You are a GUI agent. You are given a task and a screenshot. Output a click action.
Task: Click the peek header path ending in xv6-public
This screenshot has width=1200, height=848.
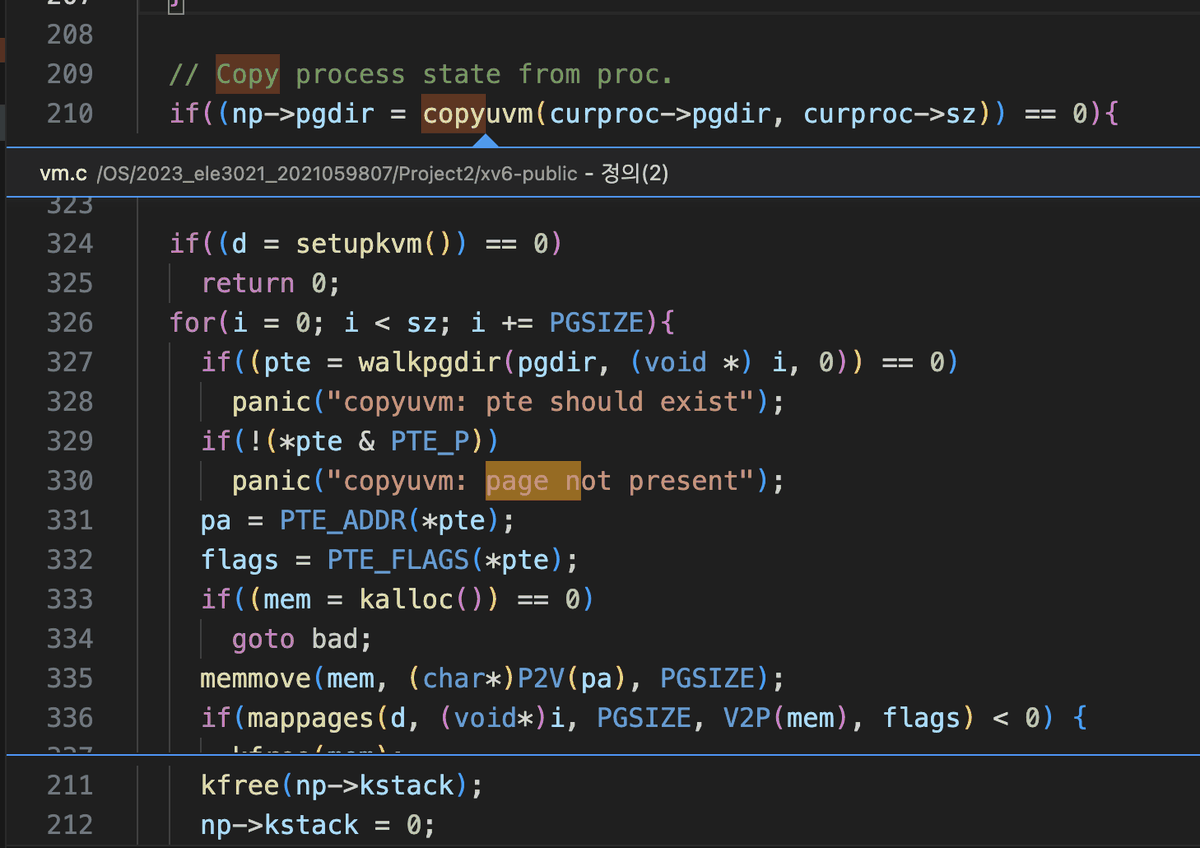(x=337, y=174)
